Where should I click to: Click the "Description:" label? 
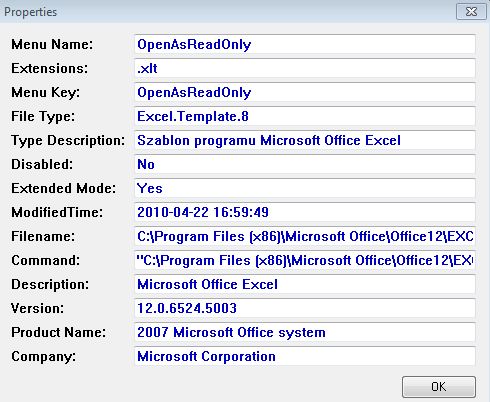50,285
